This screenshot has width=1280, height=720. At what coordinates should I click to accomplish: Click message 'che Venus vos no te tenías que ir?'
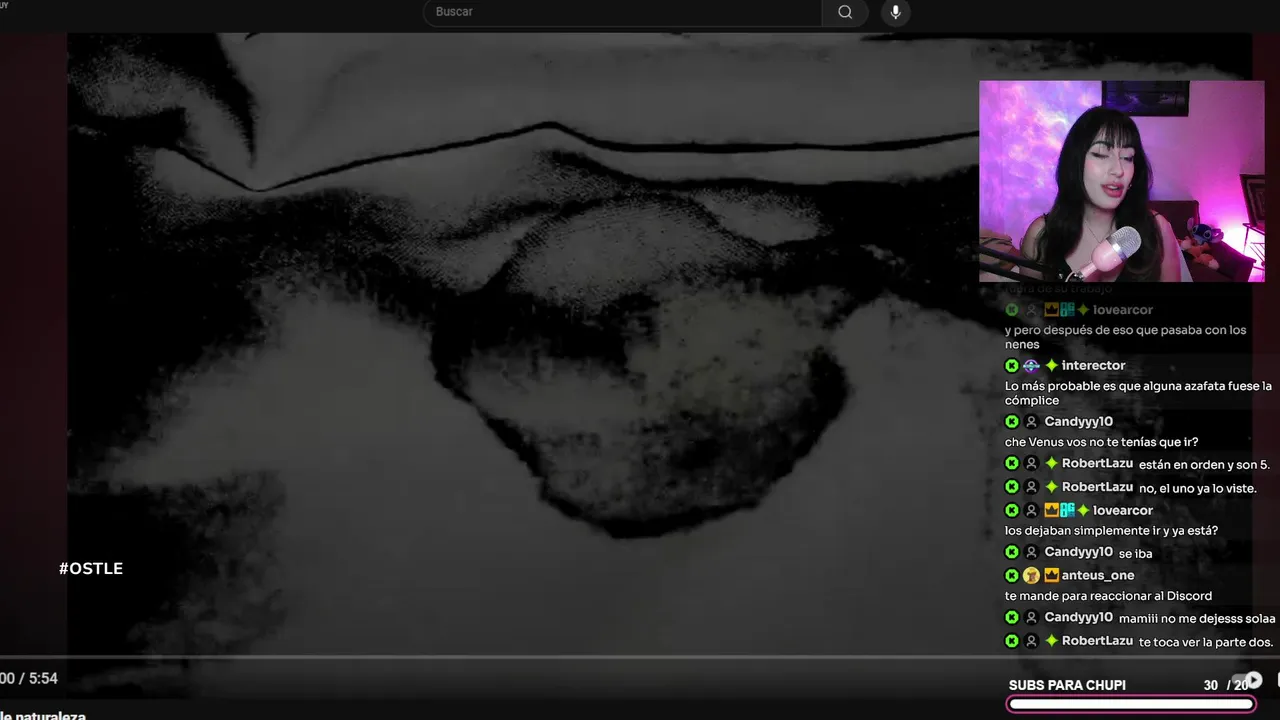[1101, 442]
